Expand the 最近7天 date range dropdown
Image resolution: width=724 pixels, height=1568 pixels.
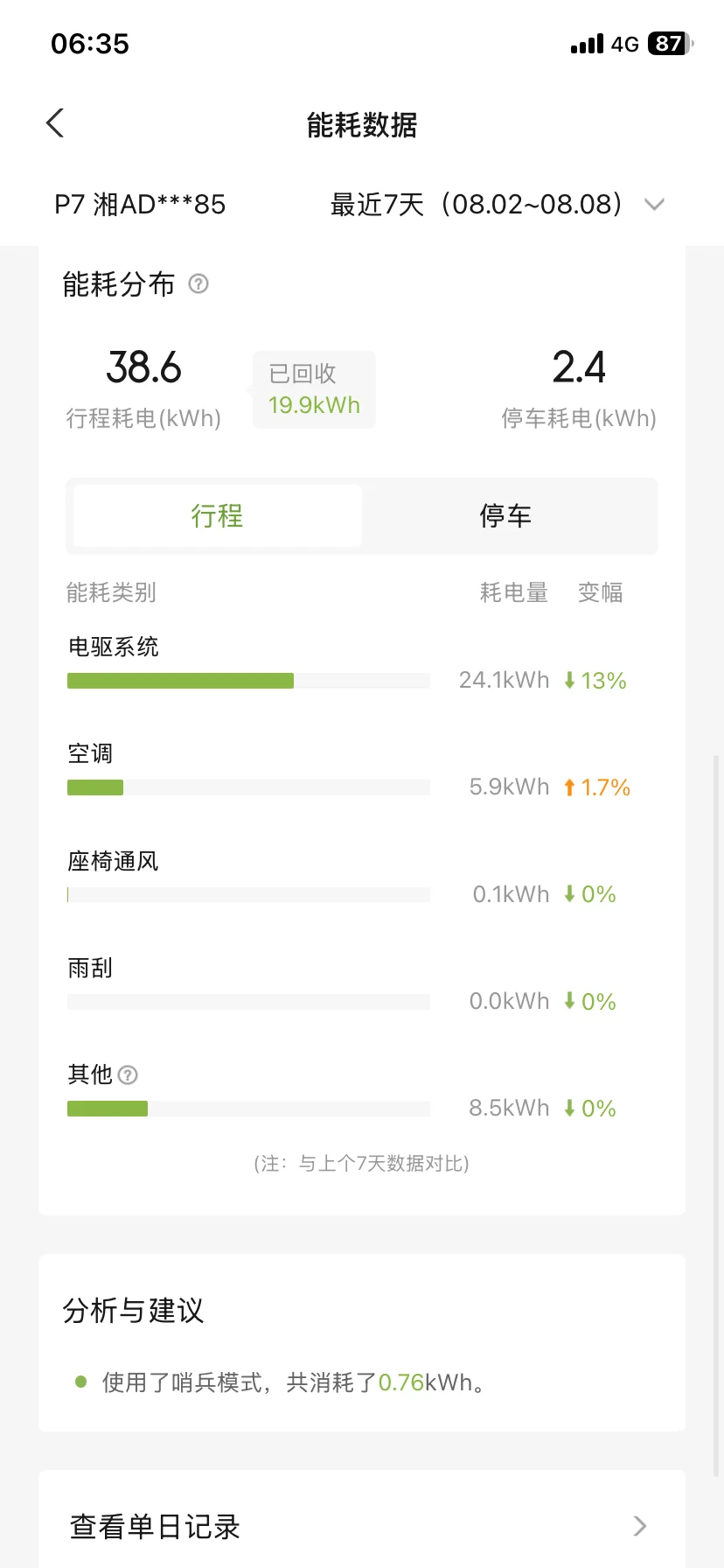click(498, 205)
